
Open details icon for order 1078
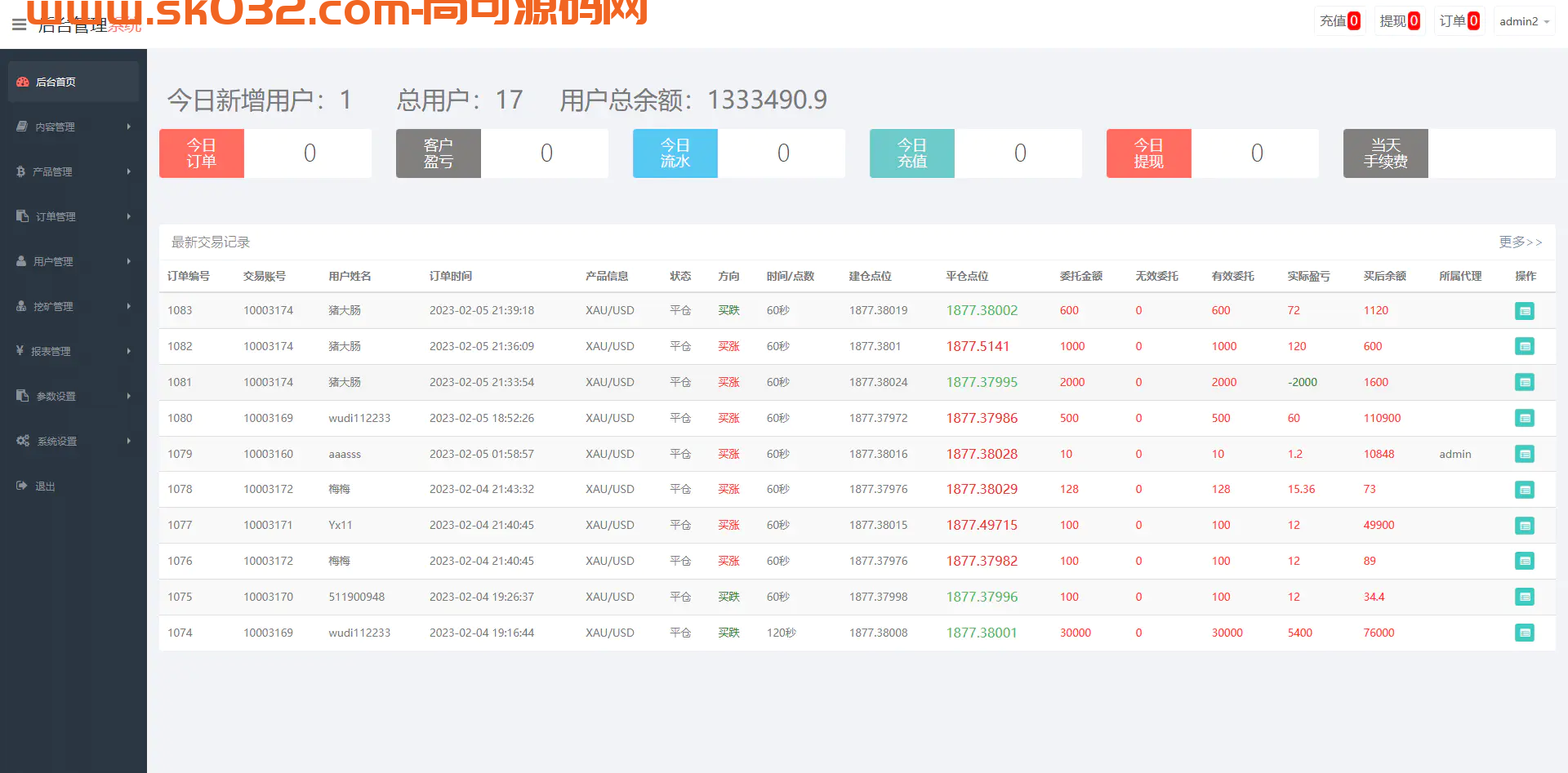[1524, 490]
